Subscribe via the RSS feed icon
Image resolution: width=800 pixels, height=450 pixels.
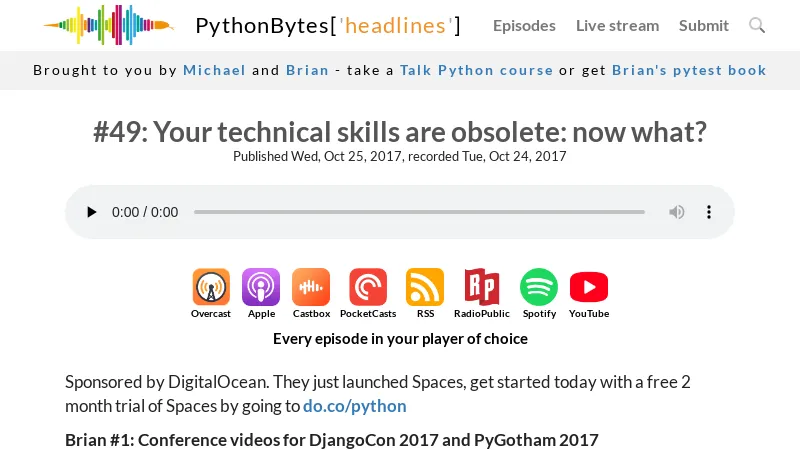click(x=425, y=287)
